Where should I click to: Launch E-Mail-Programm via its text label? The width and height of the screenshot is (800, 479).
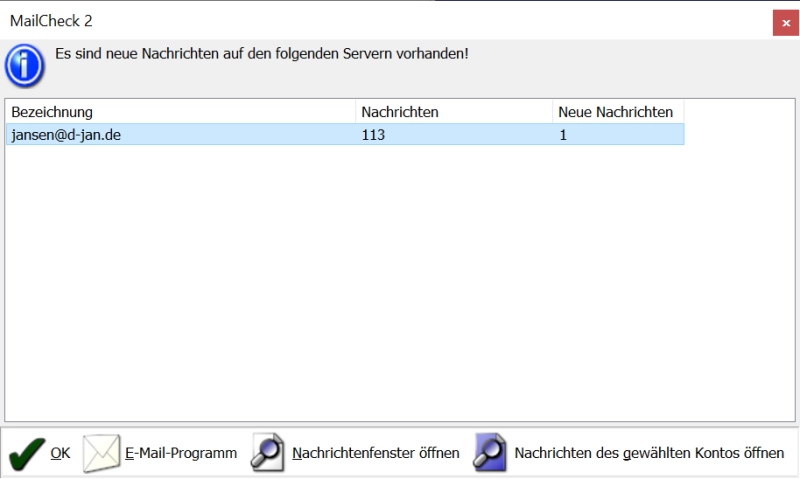(x=181, y=453)
